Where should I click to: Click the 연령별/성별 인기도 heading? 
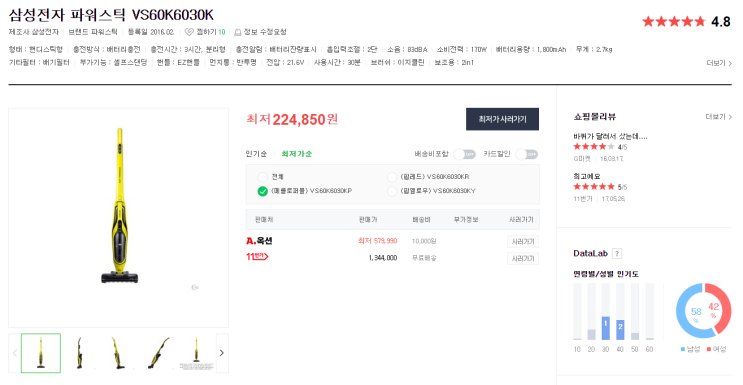pyautogui.click(x=606, y=274)
